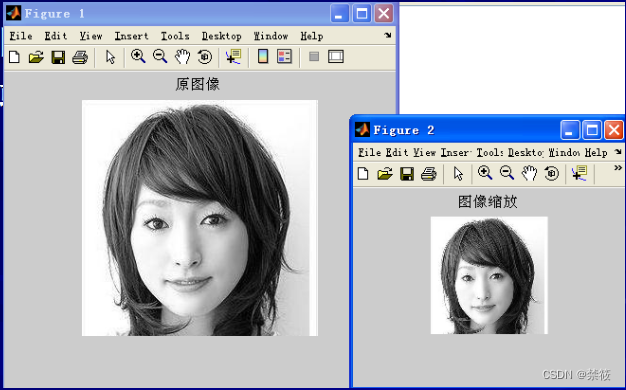Image resolution: width=626 pixels, height=390 pixels.
Task: Minimize the Figure 1 window
Action: click(340, 14)
